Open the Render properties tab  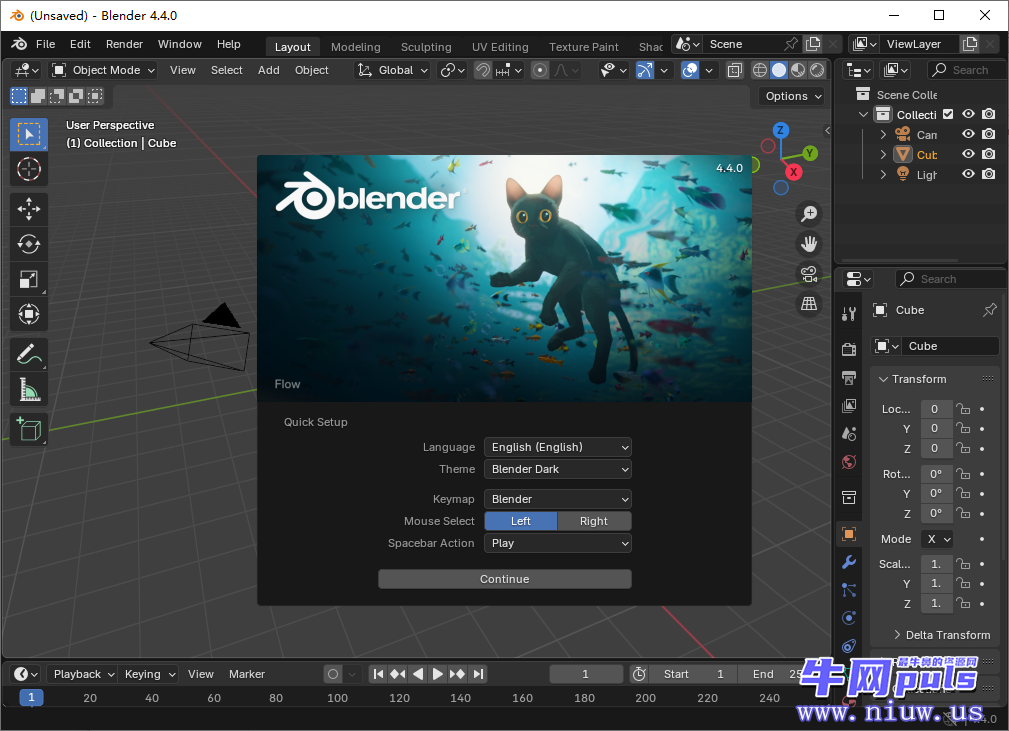coord(849,349)
